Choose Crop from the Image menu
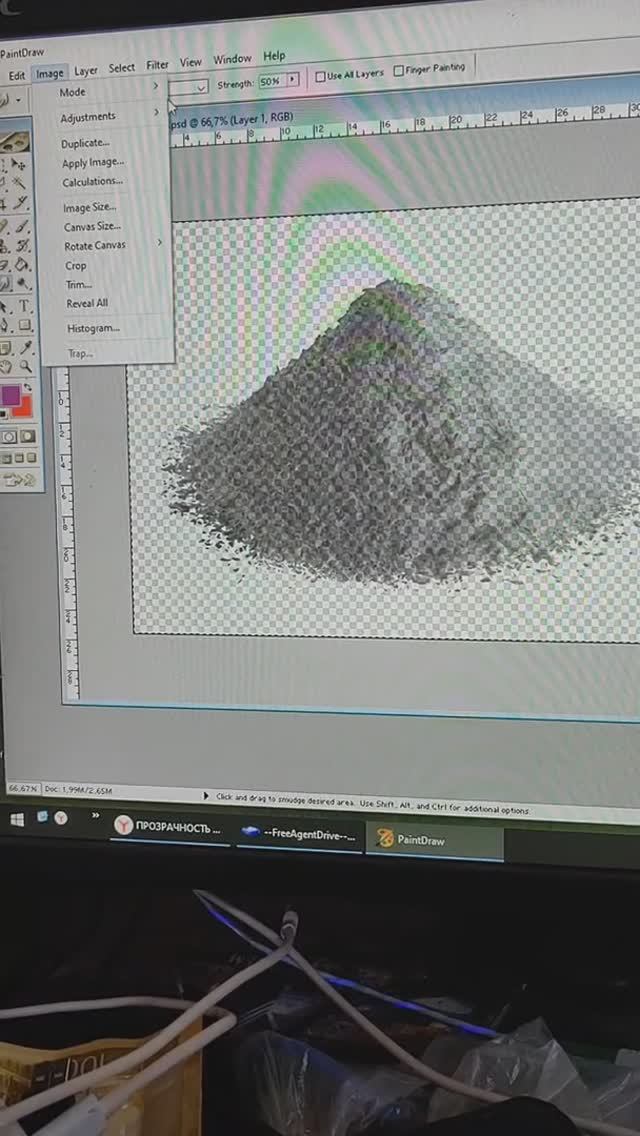This screenshot has height=1136, width=640. pos(75,266)
